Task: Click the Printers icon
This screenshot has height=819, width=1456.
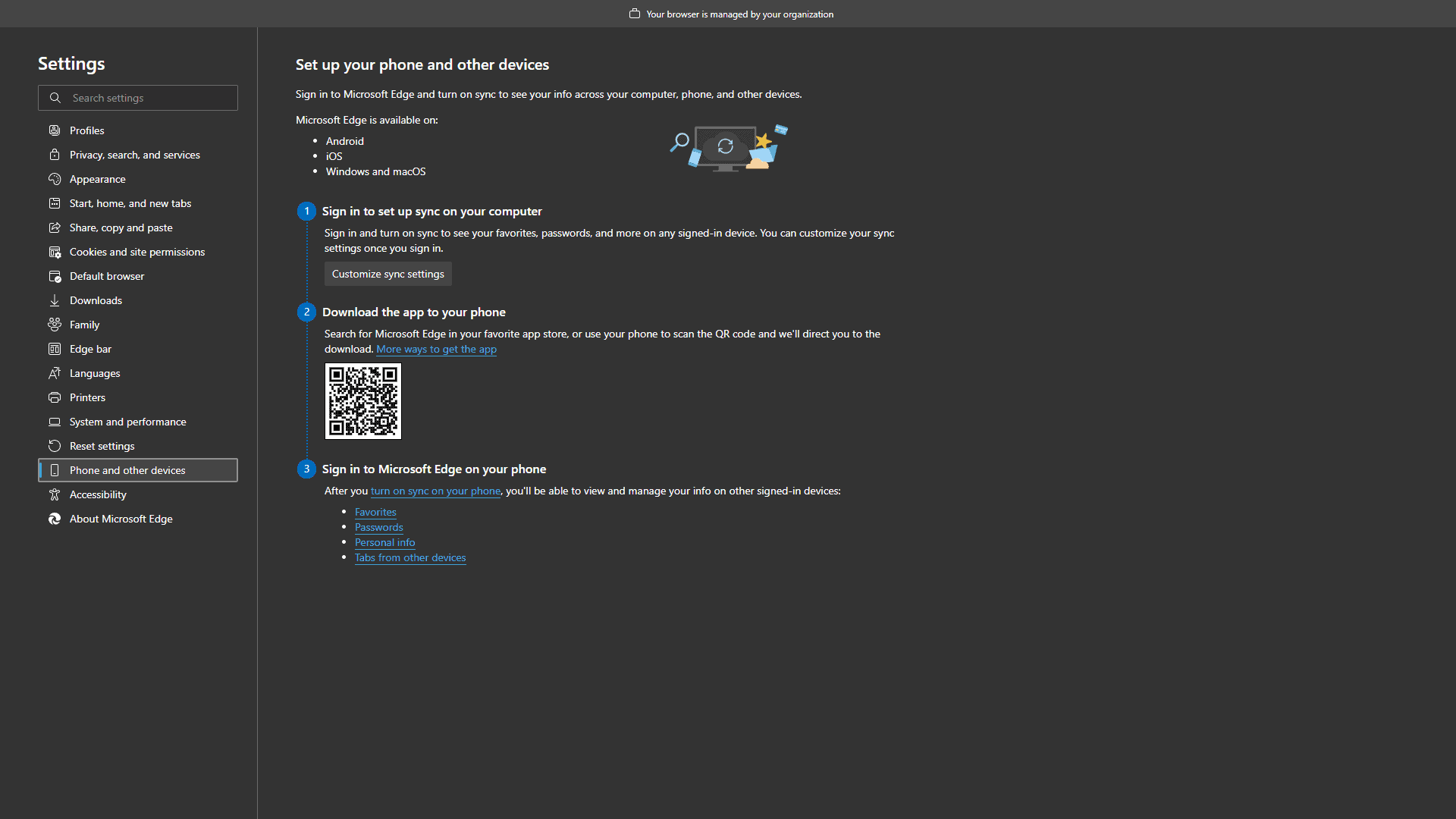Action: 55,397
